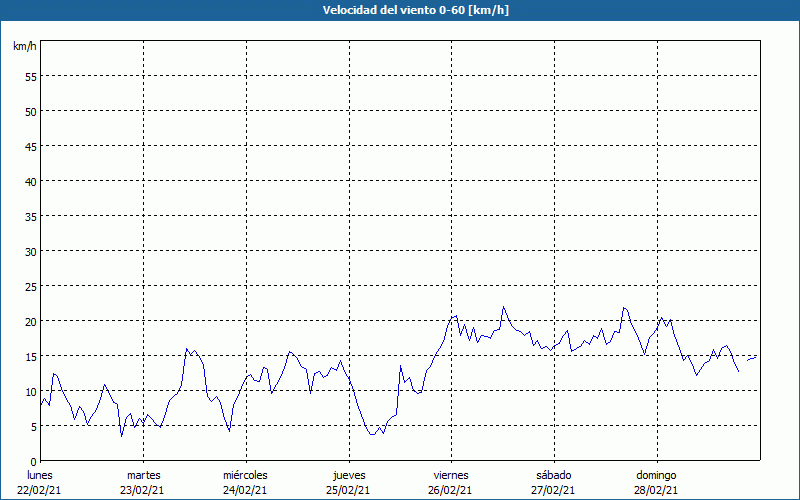Click the 15 y-axis label
Viewport: 800px width, 500px height.
click(31, 357)
